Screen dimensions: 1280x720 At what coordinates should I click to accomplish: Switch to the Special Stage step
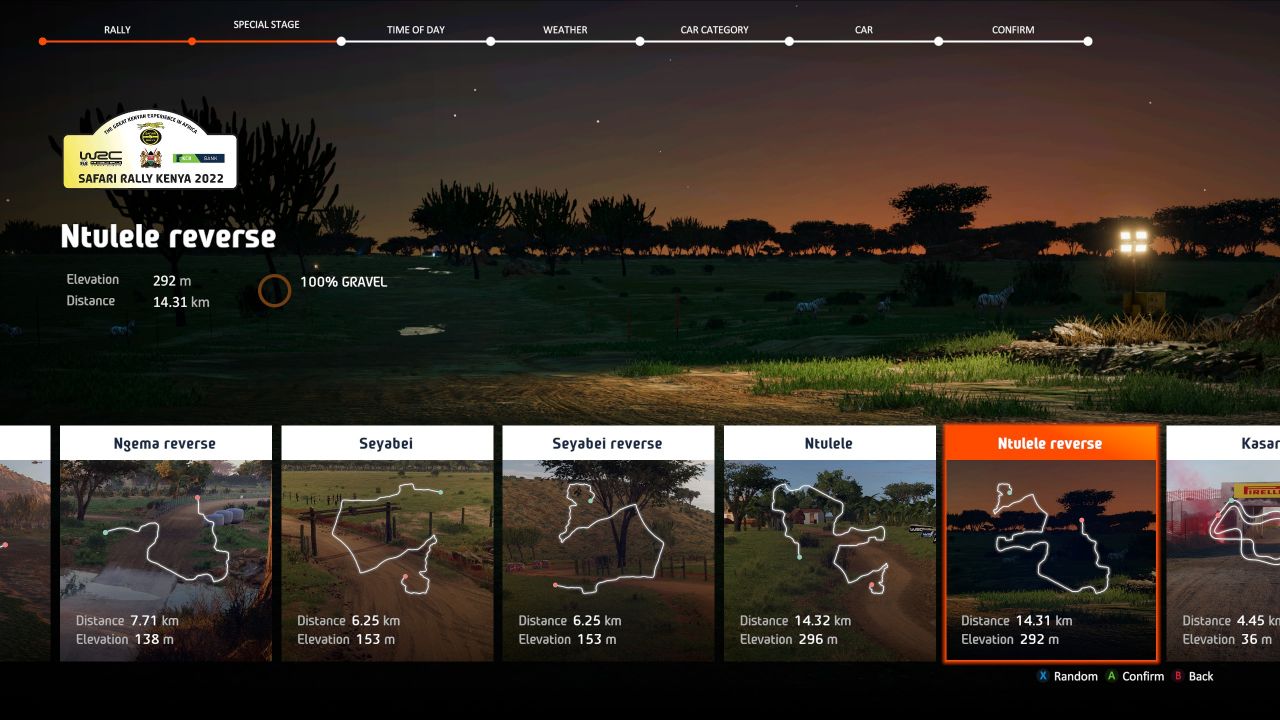(x=266, y=25)
